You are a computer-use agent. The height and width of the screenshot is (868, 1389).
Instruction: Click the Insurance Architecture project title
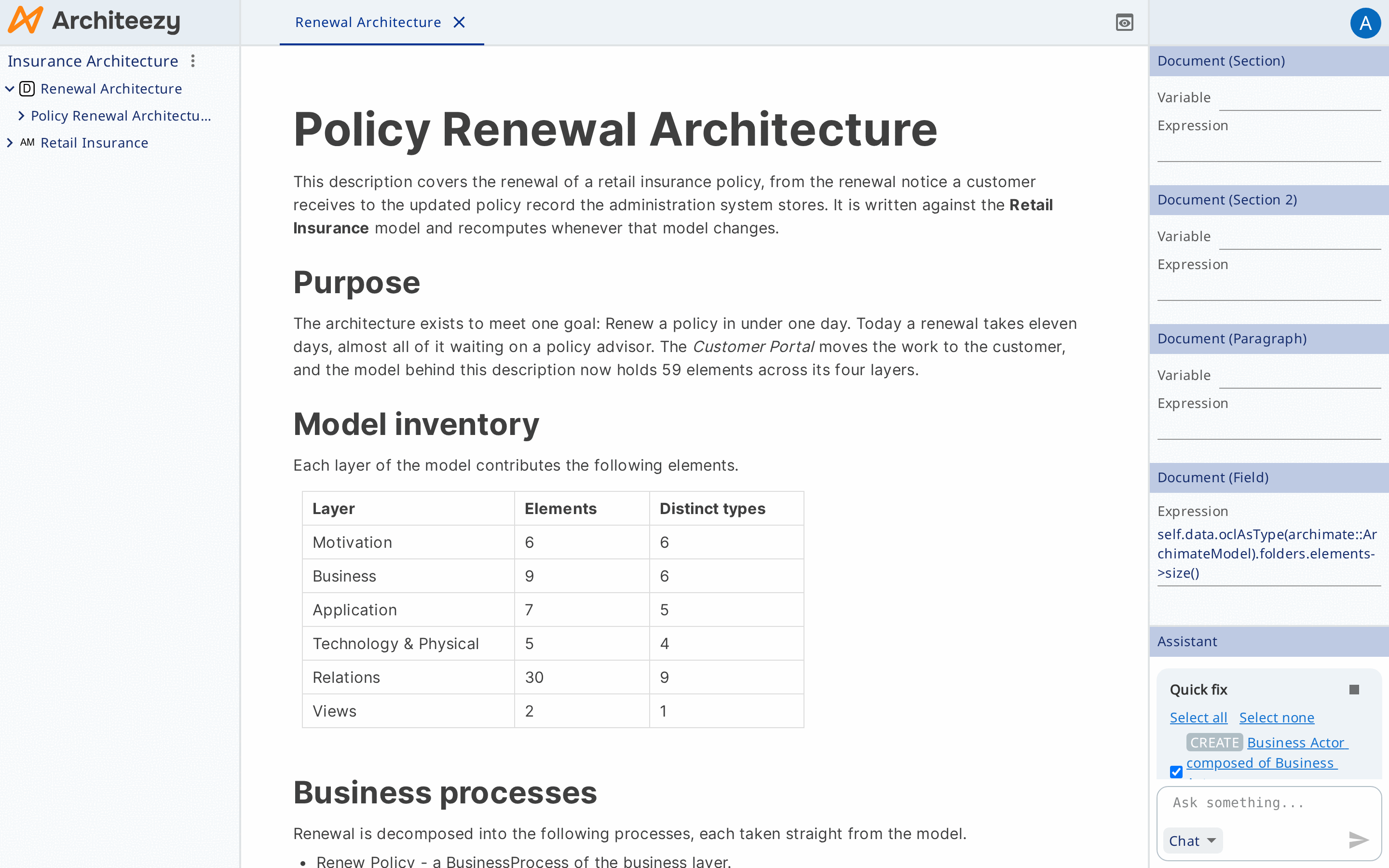click(x=93, y=61)
